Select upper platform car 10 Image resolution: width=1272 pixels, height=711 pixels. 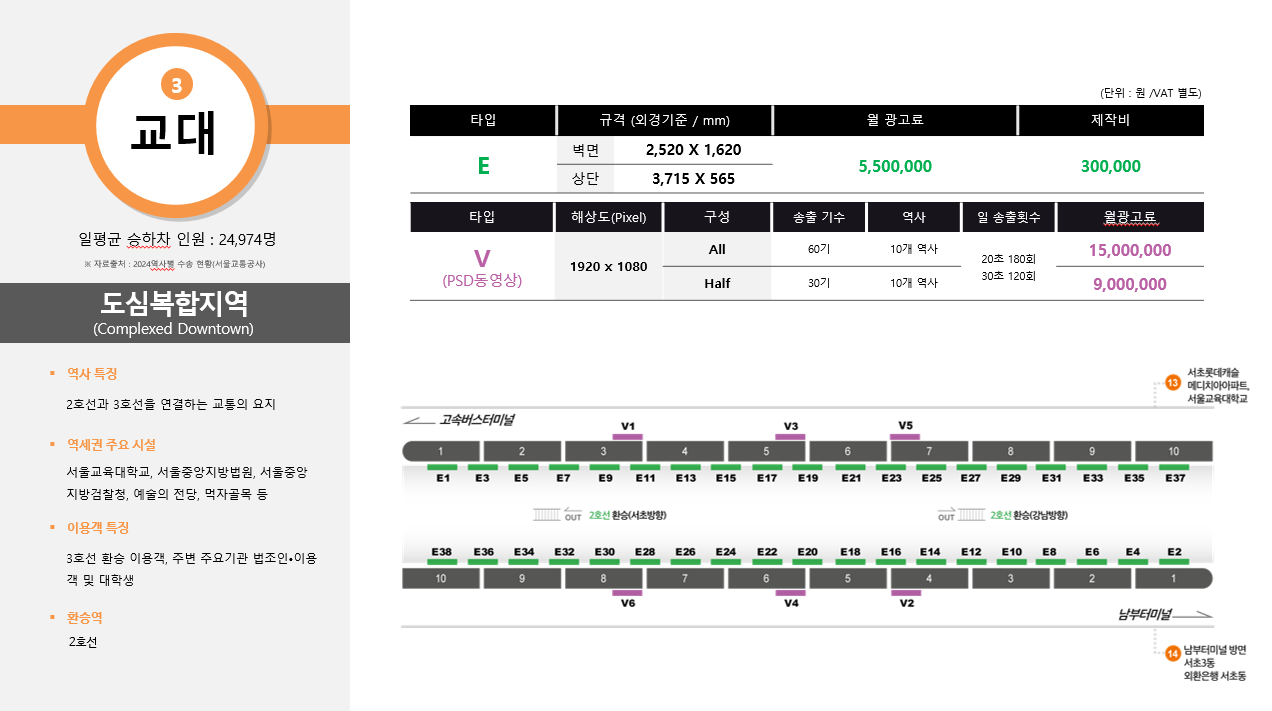pos(1174,451)
